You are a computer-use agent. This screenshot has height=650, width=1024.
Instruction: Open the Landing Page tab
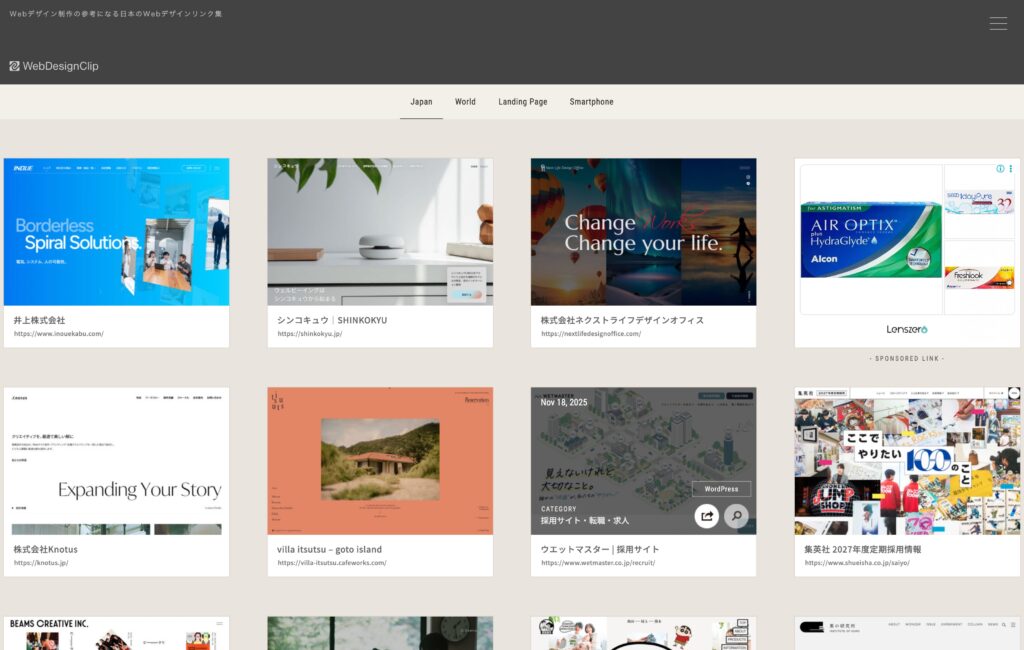[x=523, y=102]
